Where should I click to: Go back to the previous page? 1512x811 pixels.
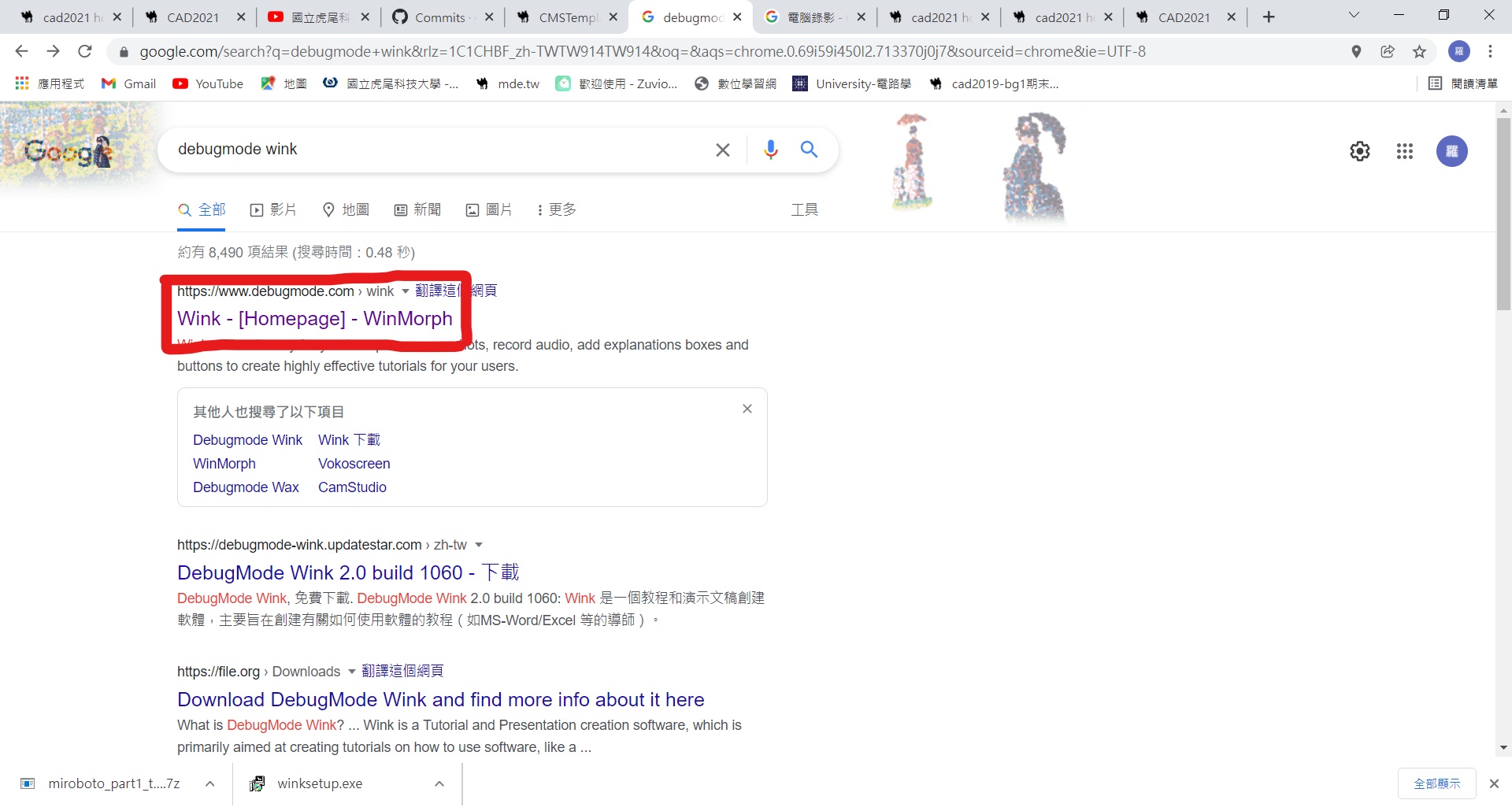click(21, 51)
